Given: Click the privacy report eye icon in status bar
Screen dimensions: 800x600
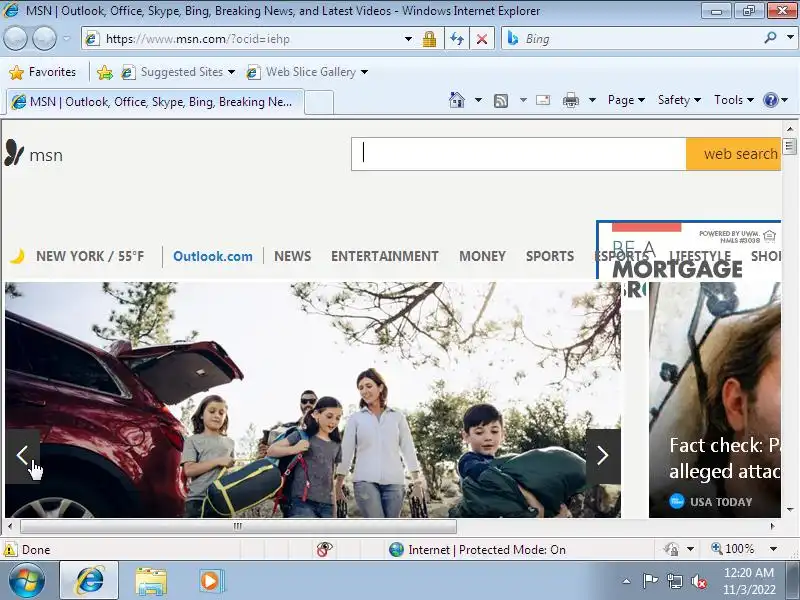Looking at the screenshot, I should tap(324, 549).
